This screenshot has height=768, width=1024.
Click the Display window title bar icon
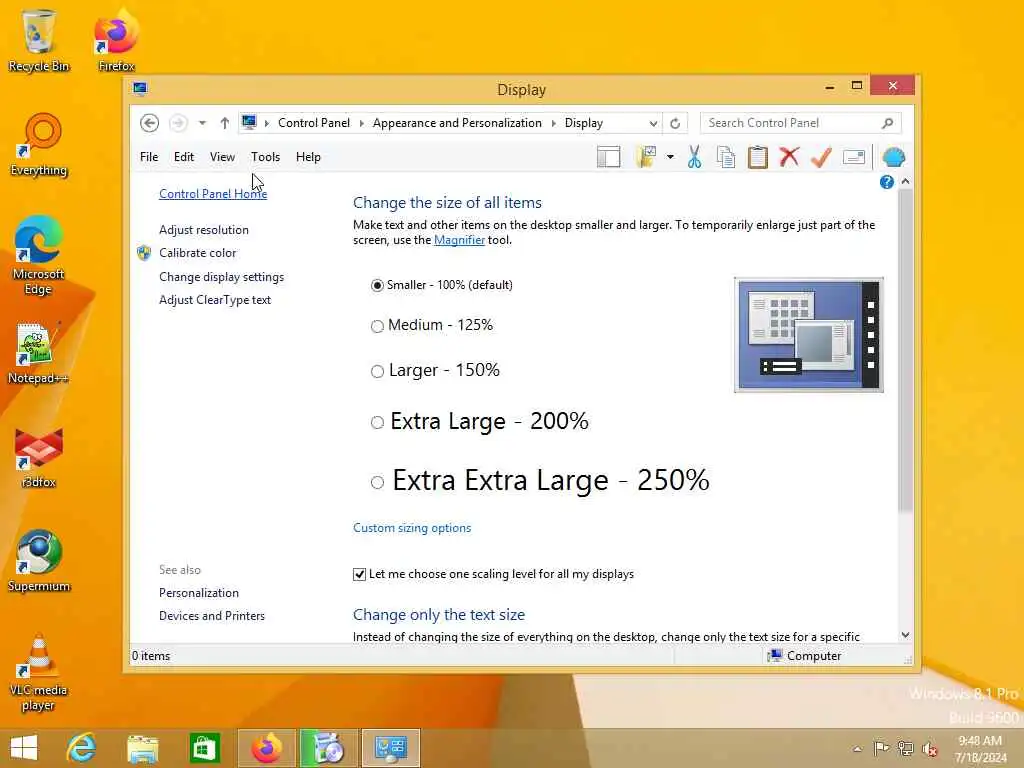click(140, 89)
